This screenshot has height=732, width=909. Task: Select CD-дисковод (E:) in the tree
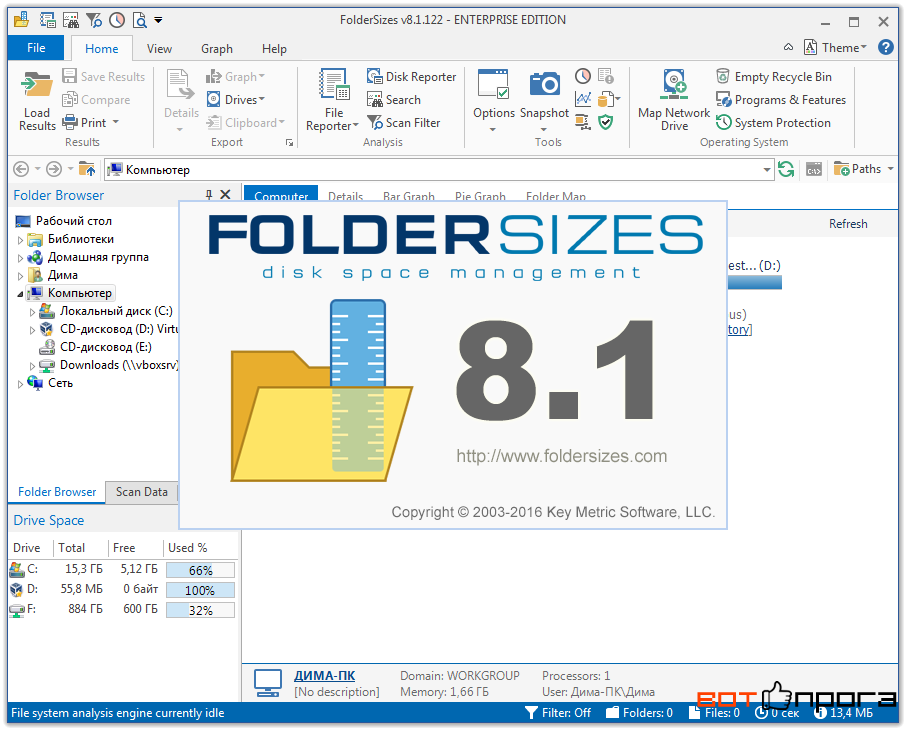pyautogui.click(x=95, y=347)
